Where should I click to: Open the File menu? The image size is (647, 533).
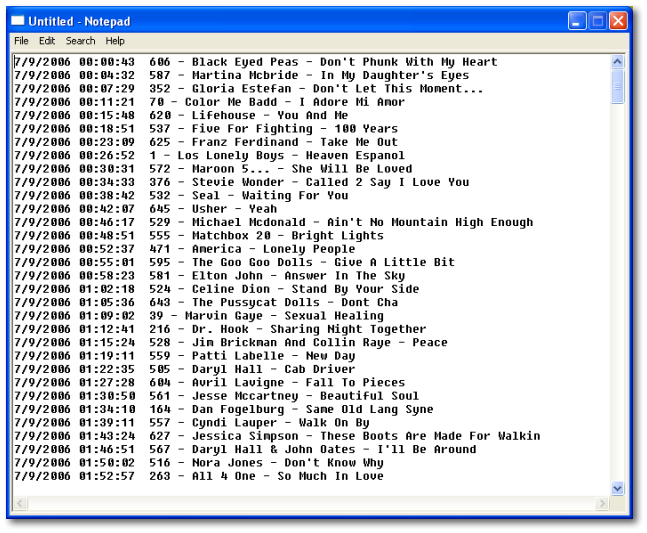point(21,41)
